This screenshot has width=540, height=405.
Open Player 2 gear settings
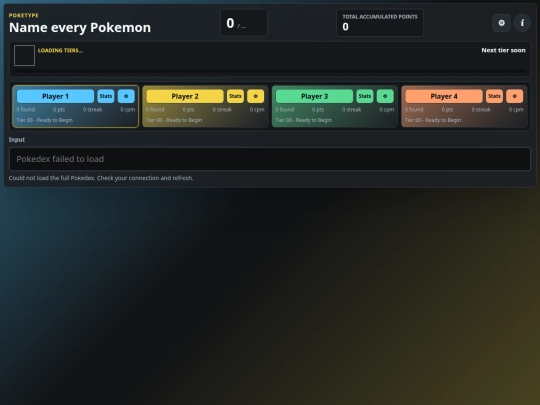[256, 96]
